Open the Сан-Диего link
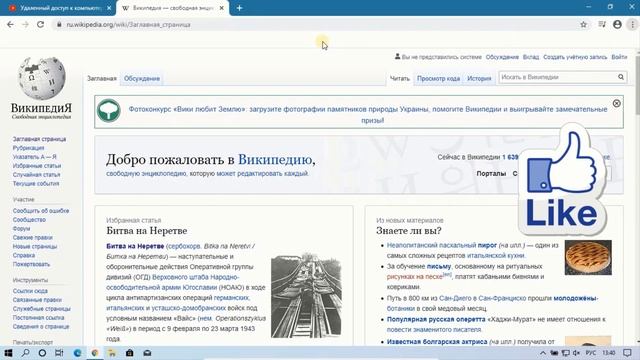640x360 pixels. 455,298
